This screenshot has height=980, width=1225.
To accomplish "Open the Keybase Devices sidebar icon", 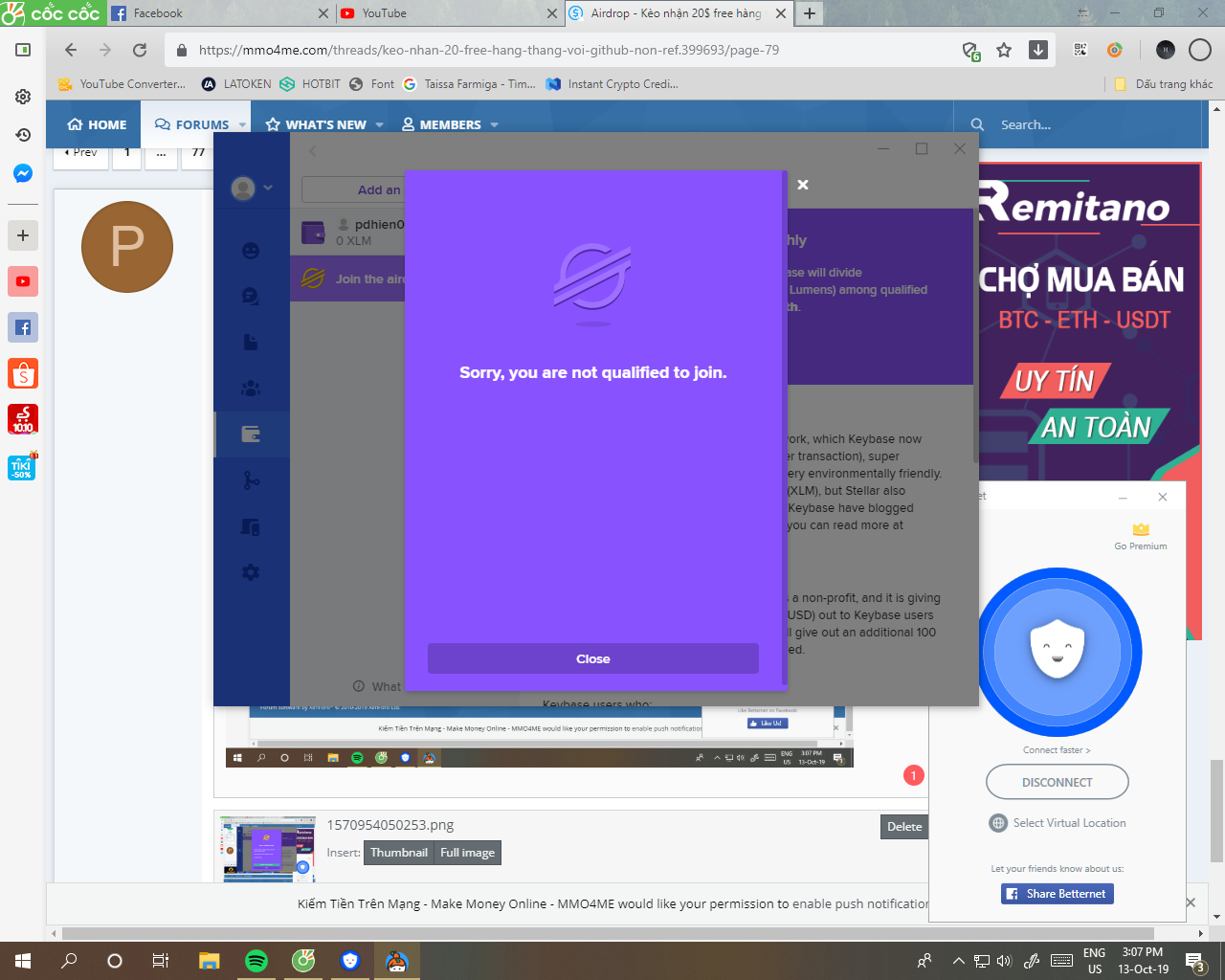I will pyautogui.click(x=251, y=526).
